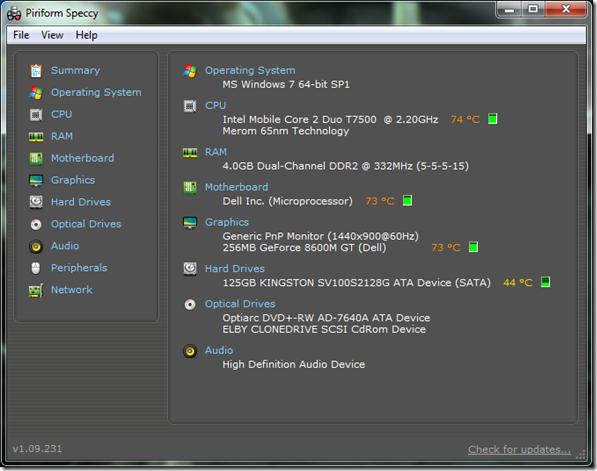The height and width of the screenshot is (471, 597).
Task: Click the Motherboard heading in summary panel
Action: coord(236,187)
